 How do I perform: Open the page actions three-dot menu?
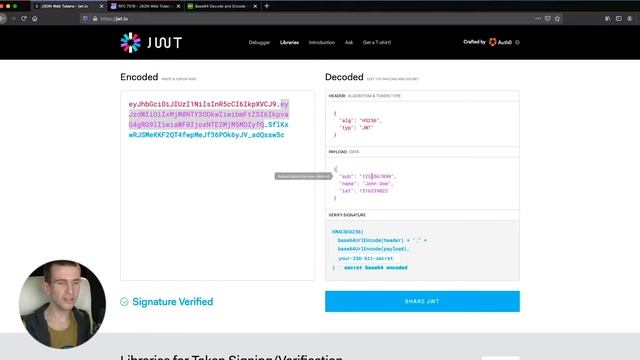538,18
